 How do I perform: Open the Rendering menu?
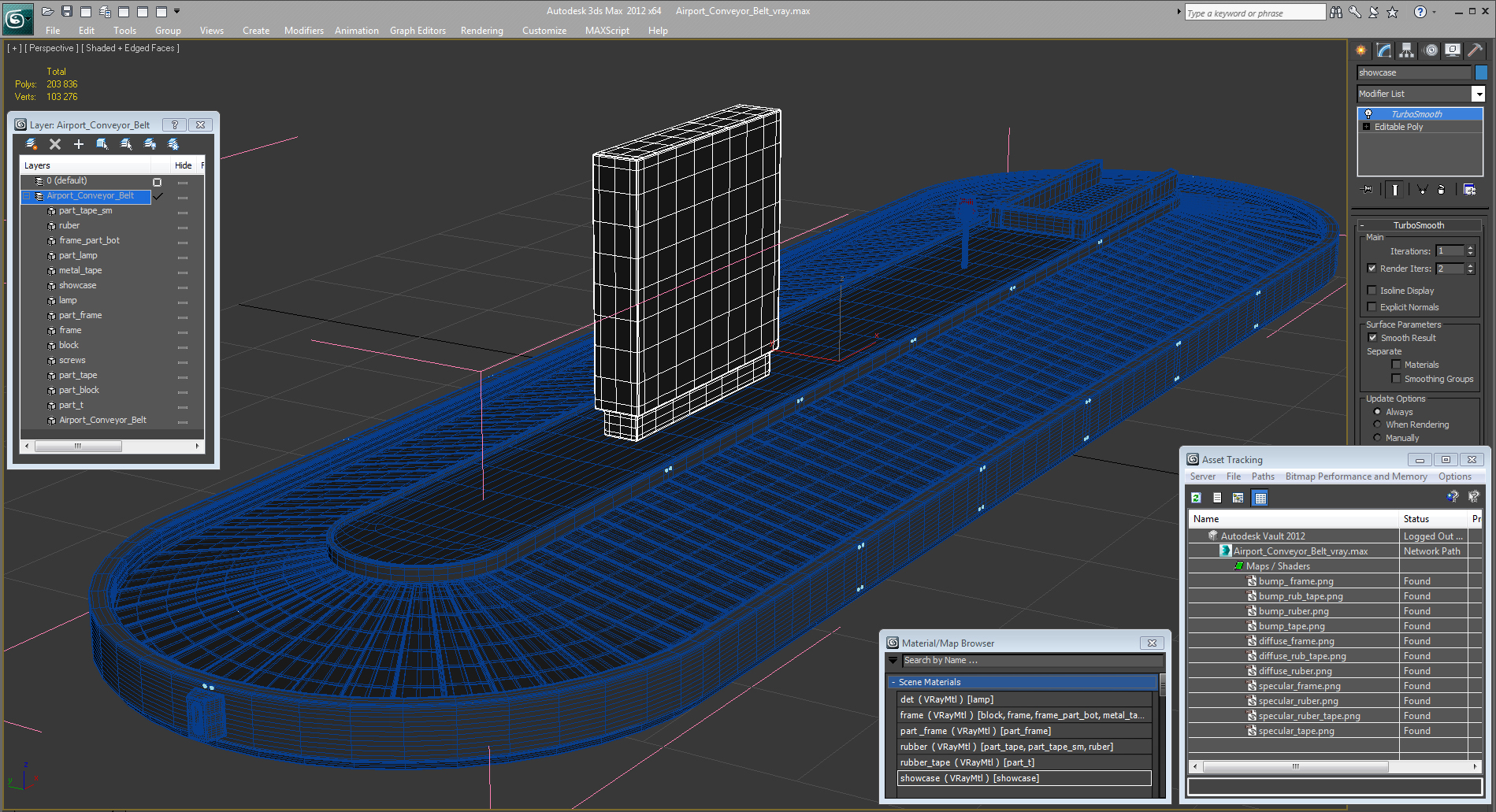(x=482, y=31)
